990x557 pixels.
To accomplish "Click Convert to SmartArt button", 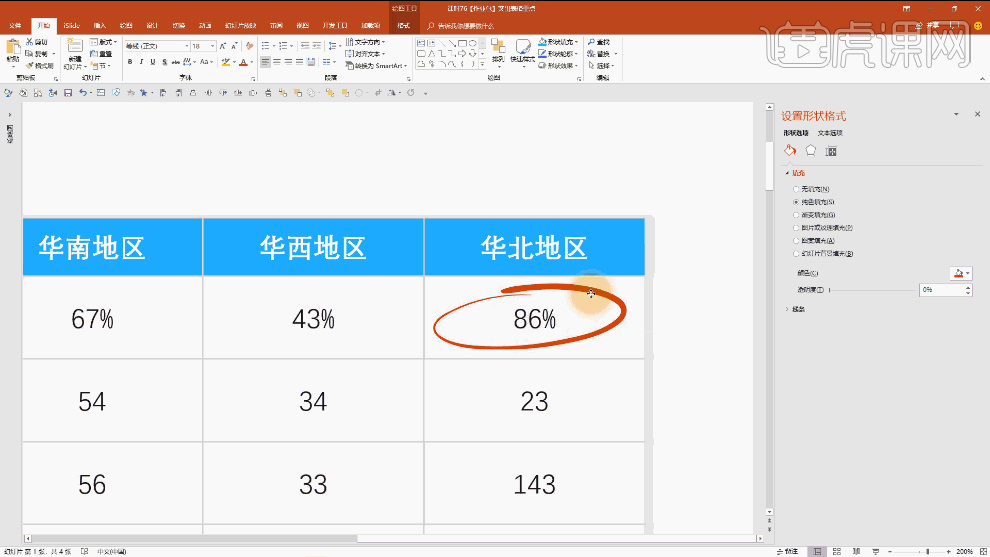I will [x=376, y=65].
